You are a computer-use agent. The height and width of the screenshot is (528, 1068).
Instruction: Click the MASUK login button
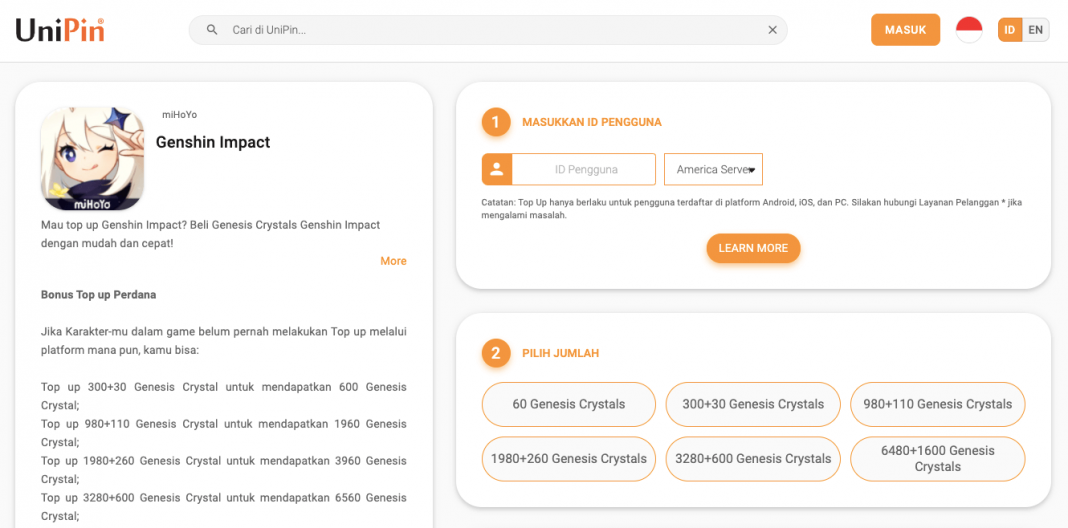tap(905, 30)
